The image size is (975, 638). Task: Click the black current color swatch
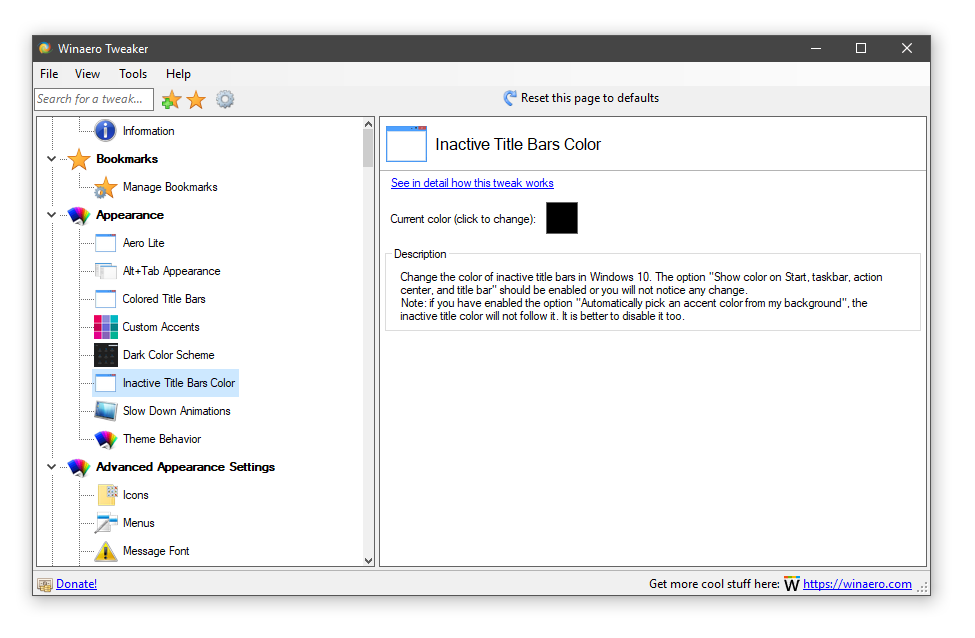(x=561, y=218)
